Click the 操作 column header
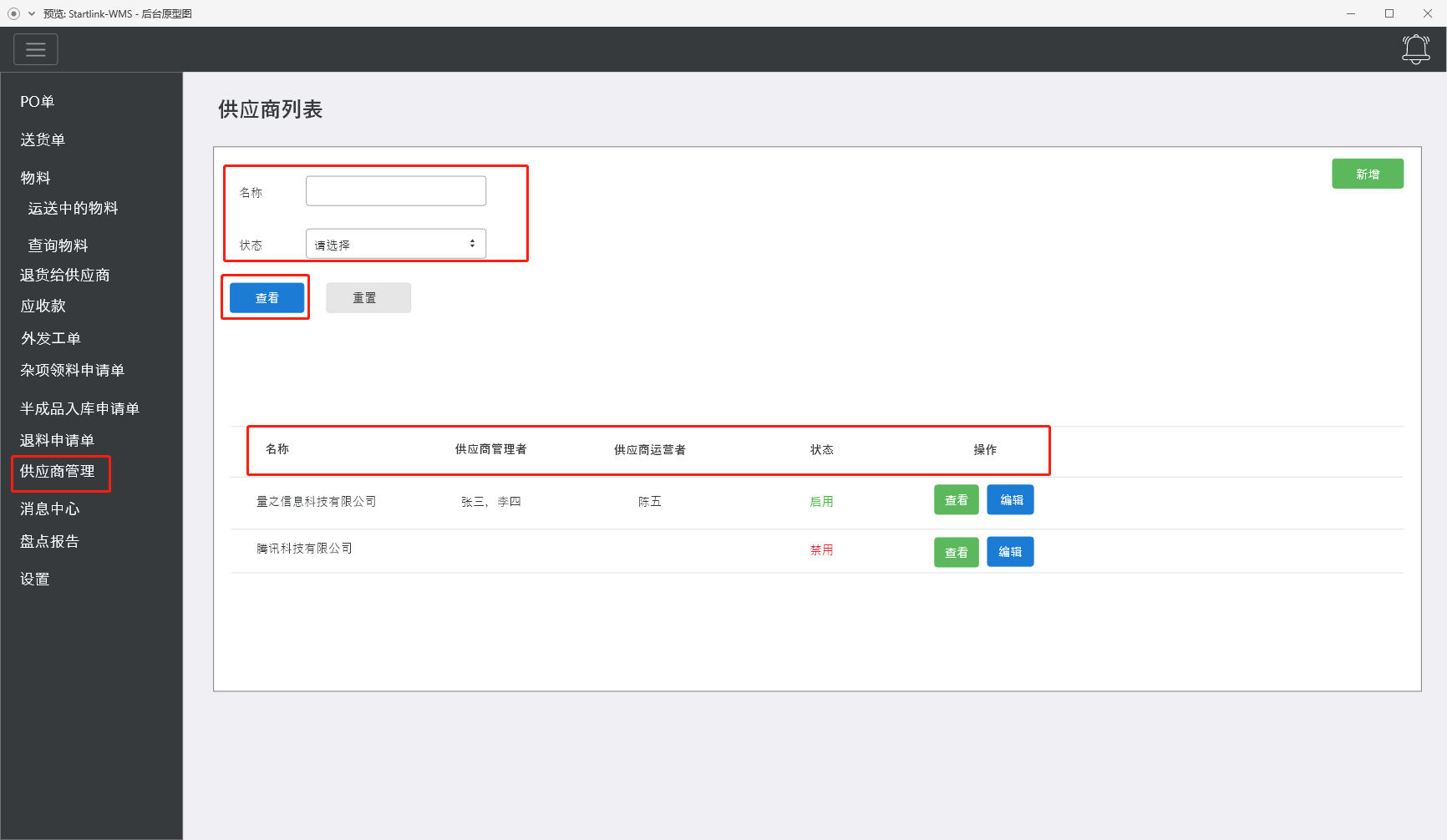The width and height of the screenshot is (1447, 840). [985, 450]
